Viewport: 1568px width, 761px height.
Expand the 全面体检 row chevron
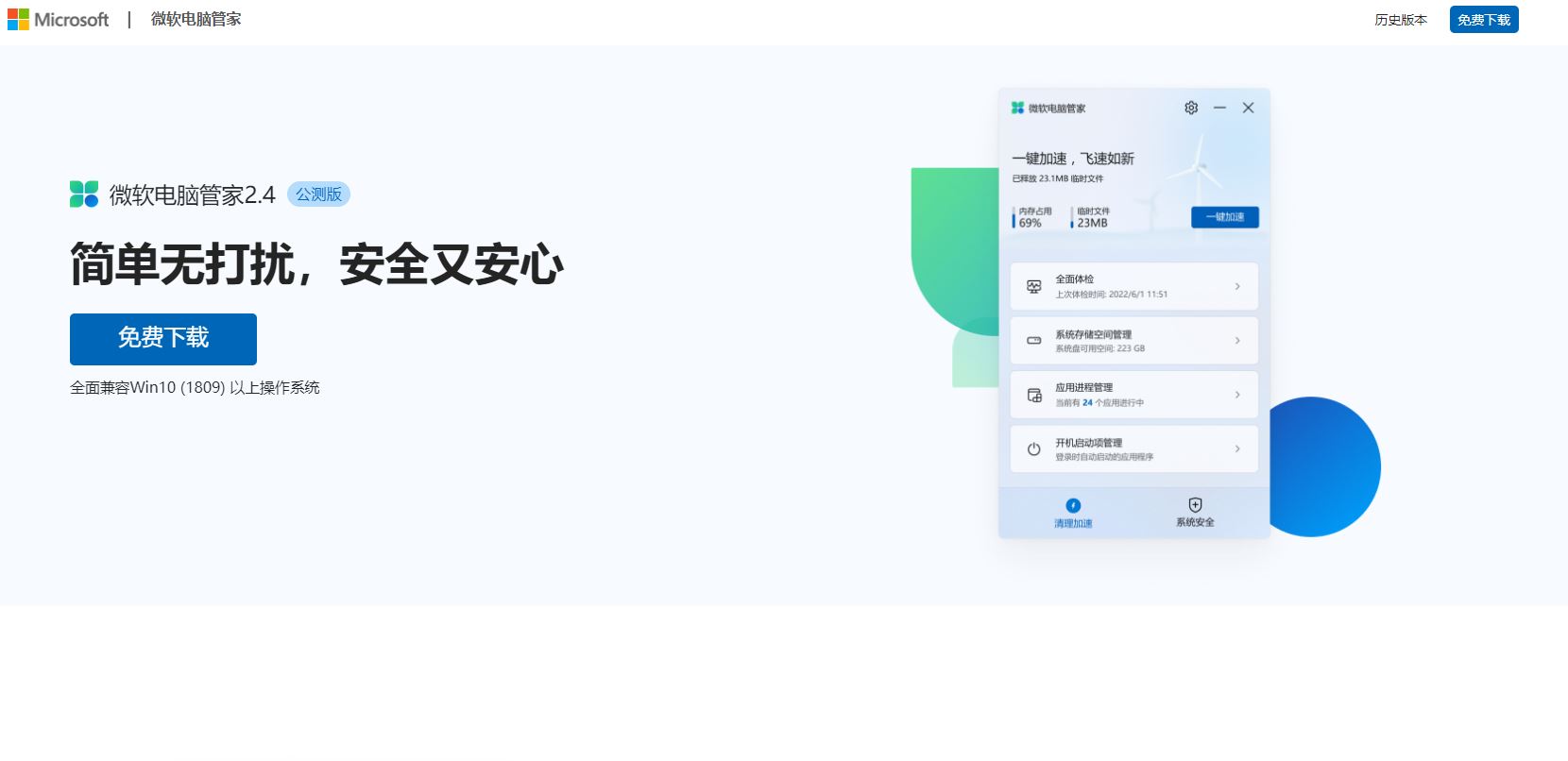click(1237, 286)
